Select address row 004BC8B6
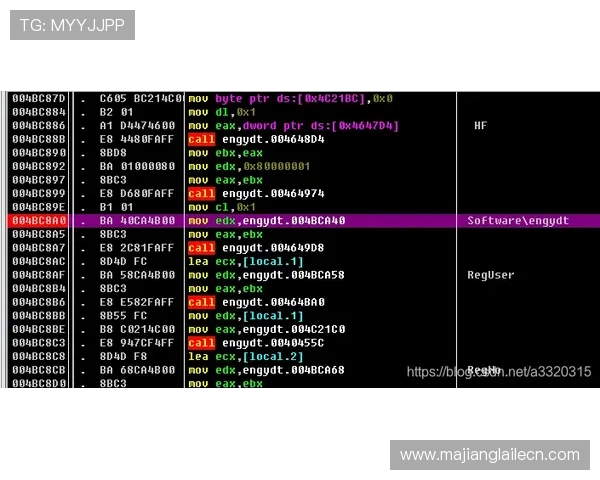 pos(39,302)
